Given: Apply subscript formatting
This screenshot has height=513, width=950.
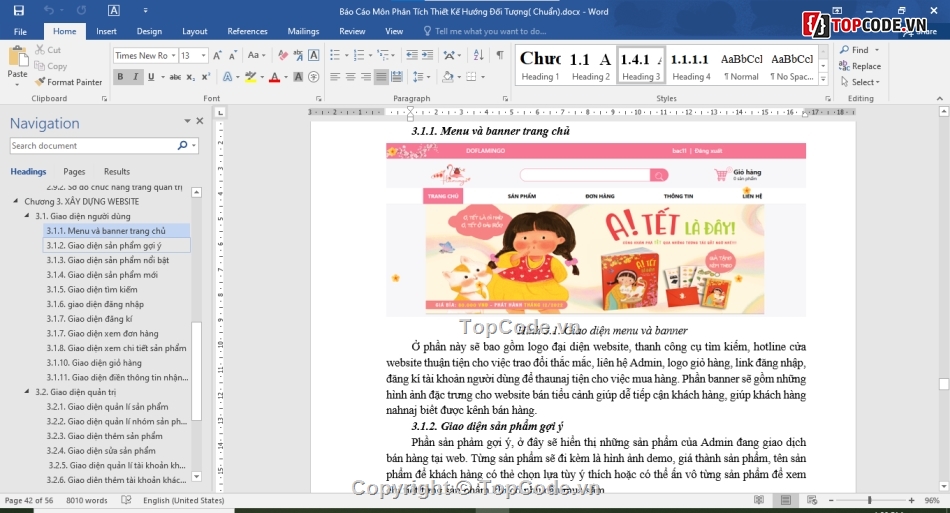Looking at the screenshot, I should [x=192, y=77].
